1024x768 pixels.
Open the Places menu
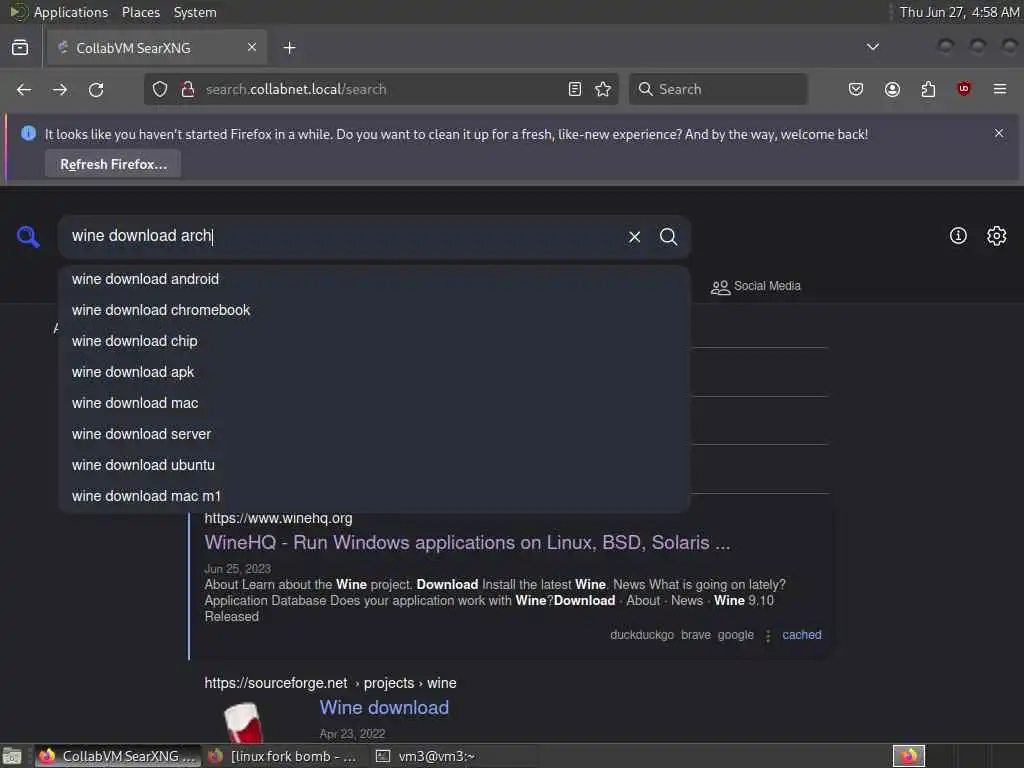coord(140,12)
